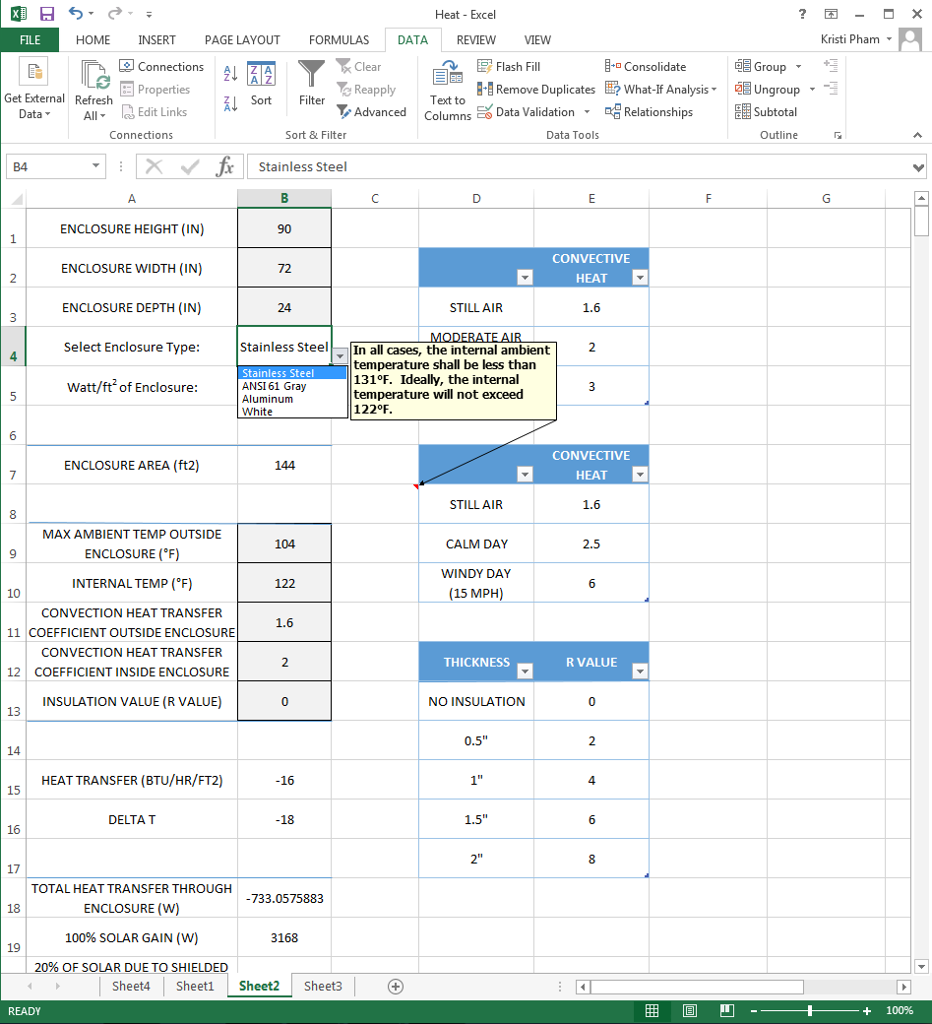Open Sheet4 worksheet tab
This screenshot has width=932, height=1024.
point(131,986)
